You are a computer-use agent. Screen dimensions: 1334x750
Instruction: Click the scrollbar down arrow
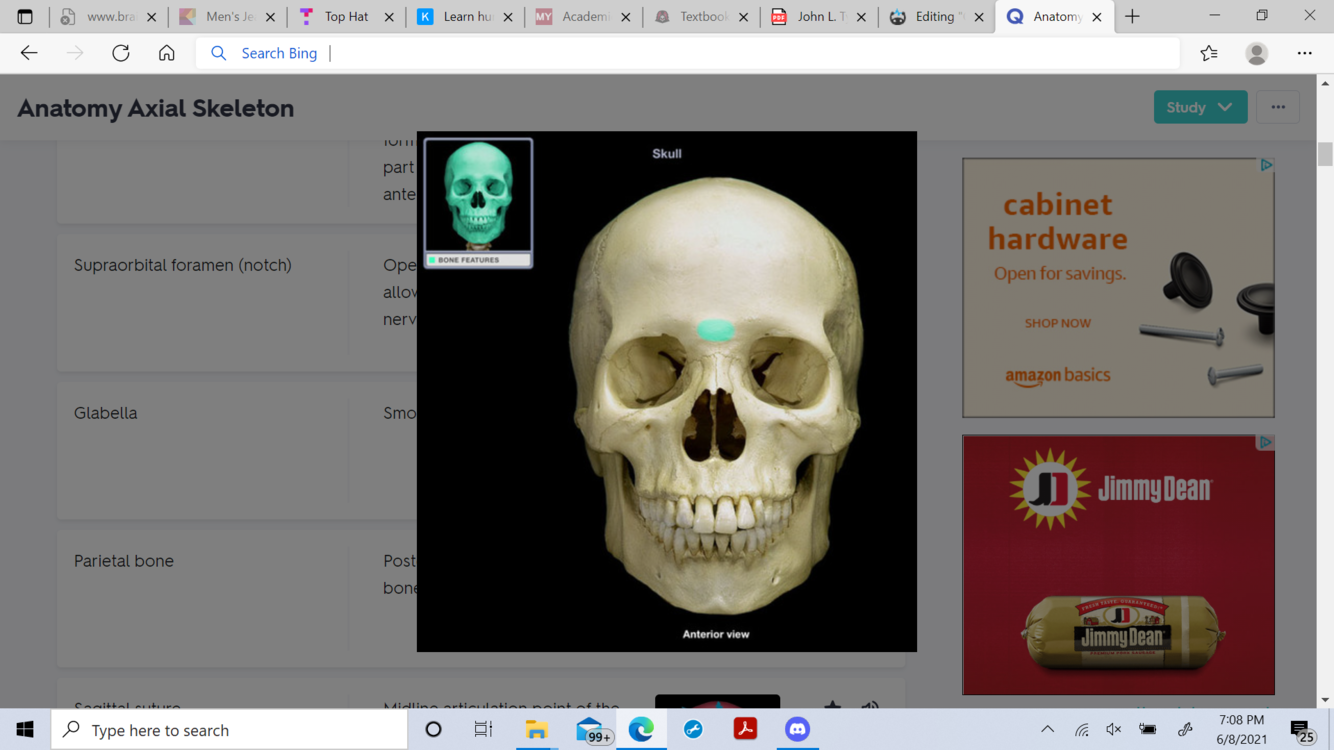pyautogui.click(x=1325, y=700)
